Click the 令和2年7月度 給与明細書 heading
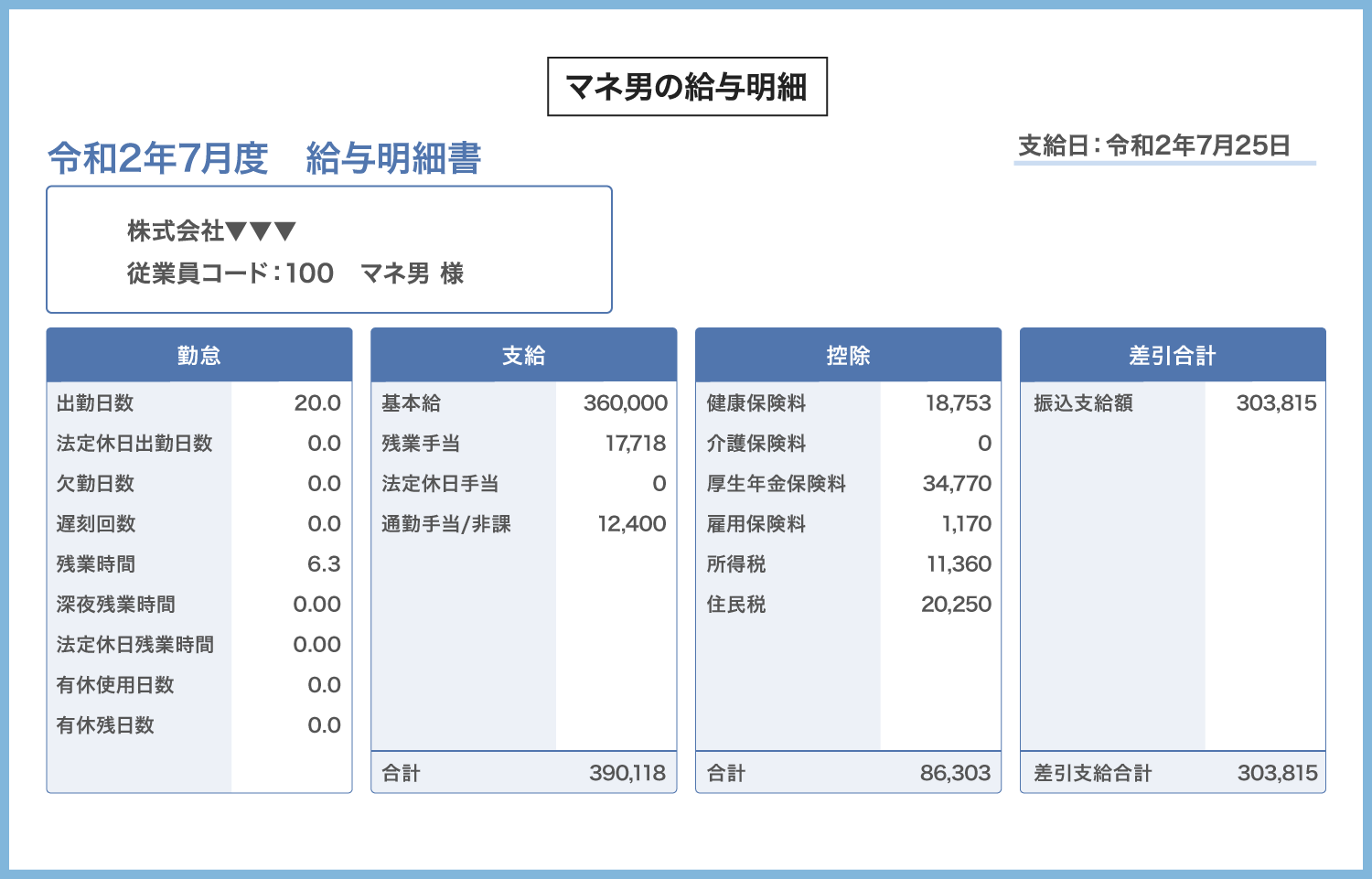Viewport: 1372px width, 879px height. tap(264, 158)
